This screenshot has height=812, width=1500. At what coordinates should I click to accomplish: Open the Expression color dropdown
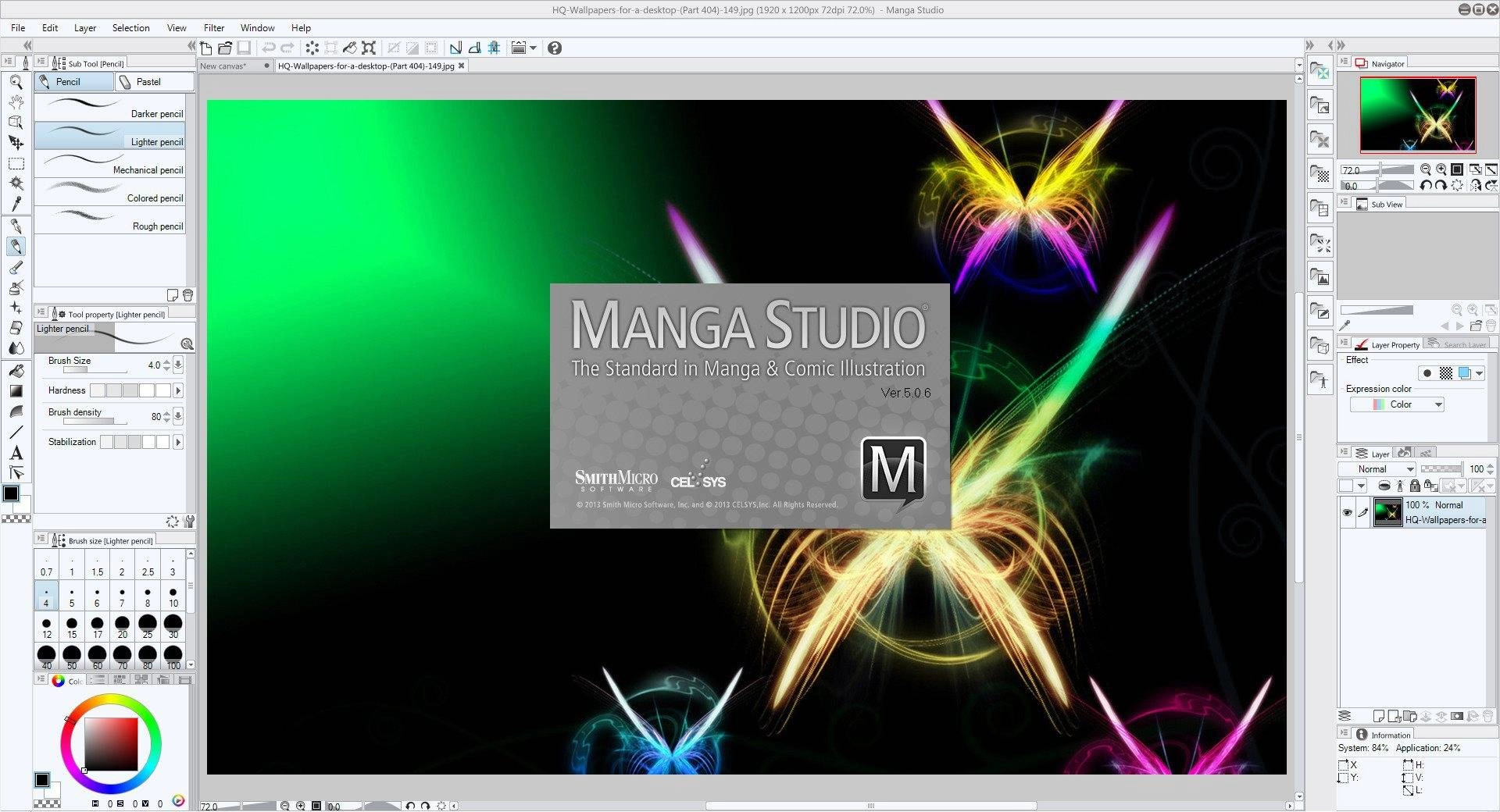(1397, 404)
